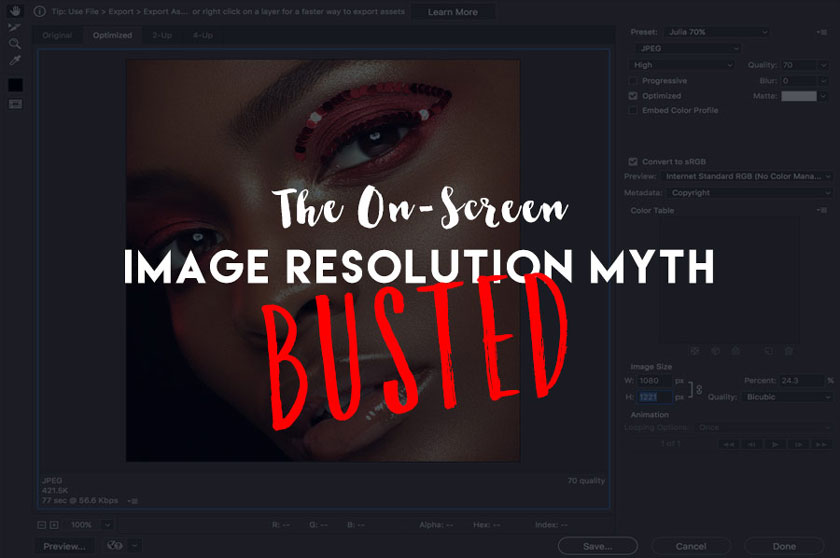Open the Color Table panel menu
This screenshot has width=840, height=558.
[821, 211]
